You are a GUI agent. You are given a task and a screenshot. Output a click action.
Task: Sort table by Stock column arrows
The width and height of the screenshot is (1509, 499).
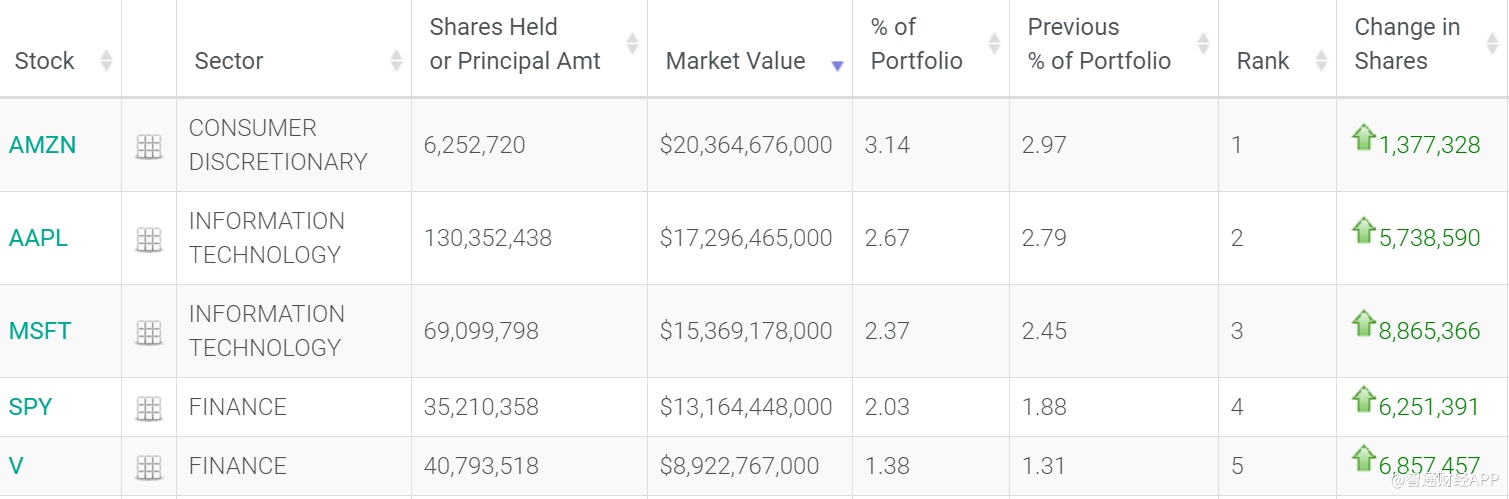(x=107, y=61)
